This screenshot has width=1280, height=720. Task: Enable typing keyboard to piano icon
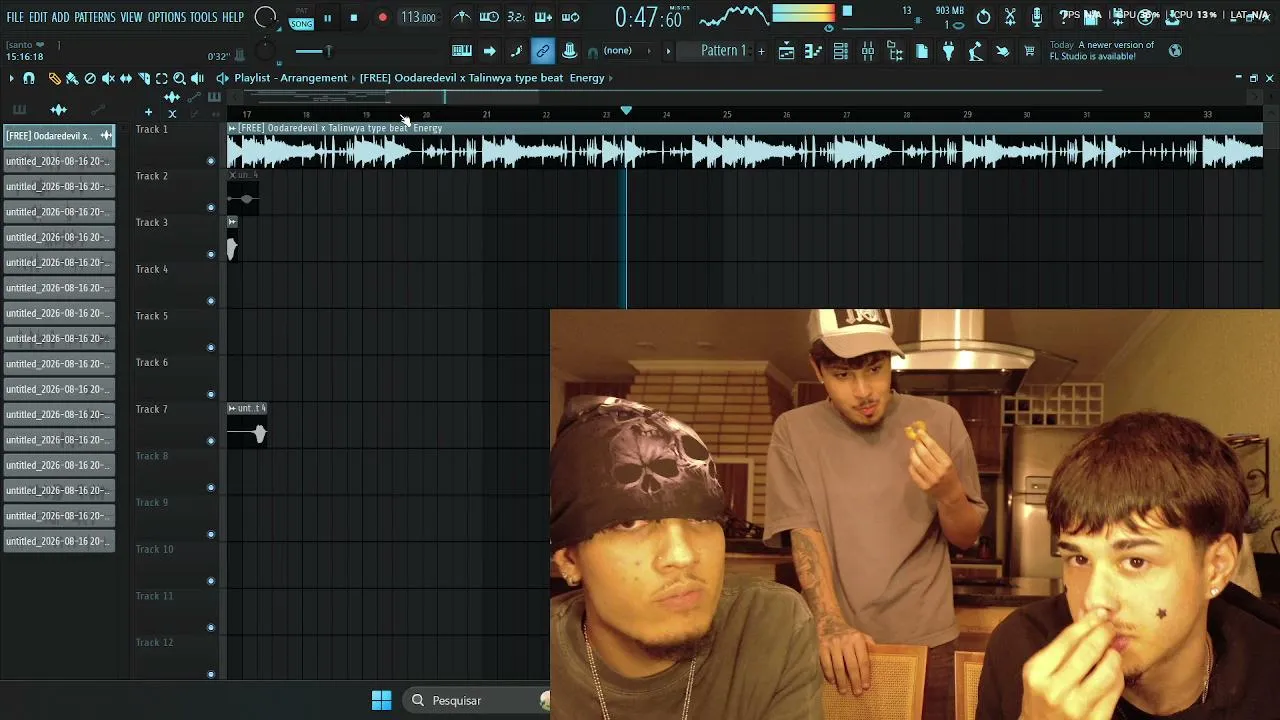pyautogui.click(x=462, y=51)
